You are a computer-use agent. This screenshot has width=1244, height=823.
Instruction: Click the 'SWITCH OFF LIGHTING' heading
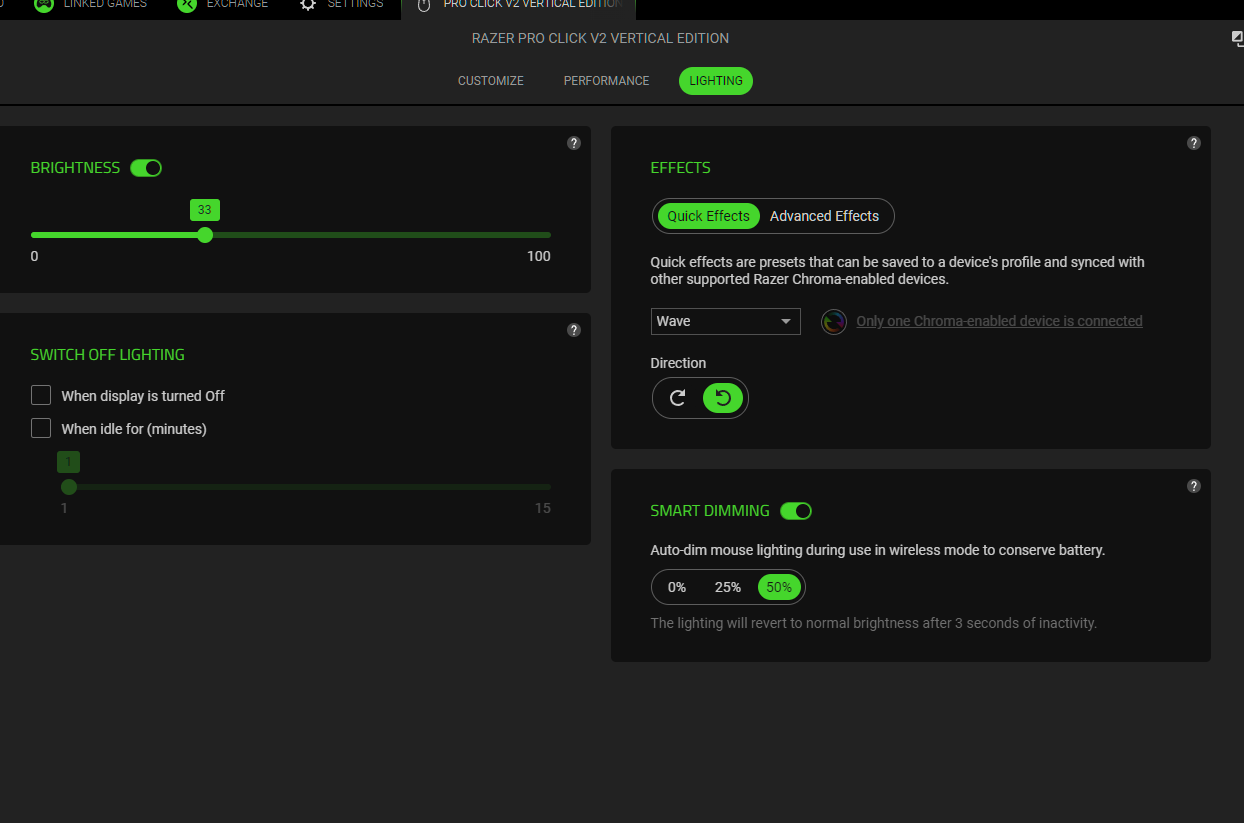[108, 355]
